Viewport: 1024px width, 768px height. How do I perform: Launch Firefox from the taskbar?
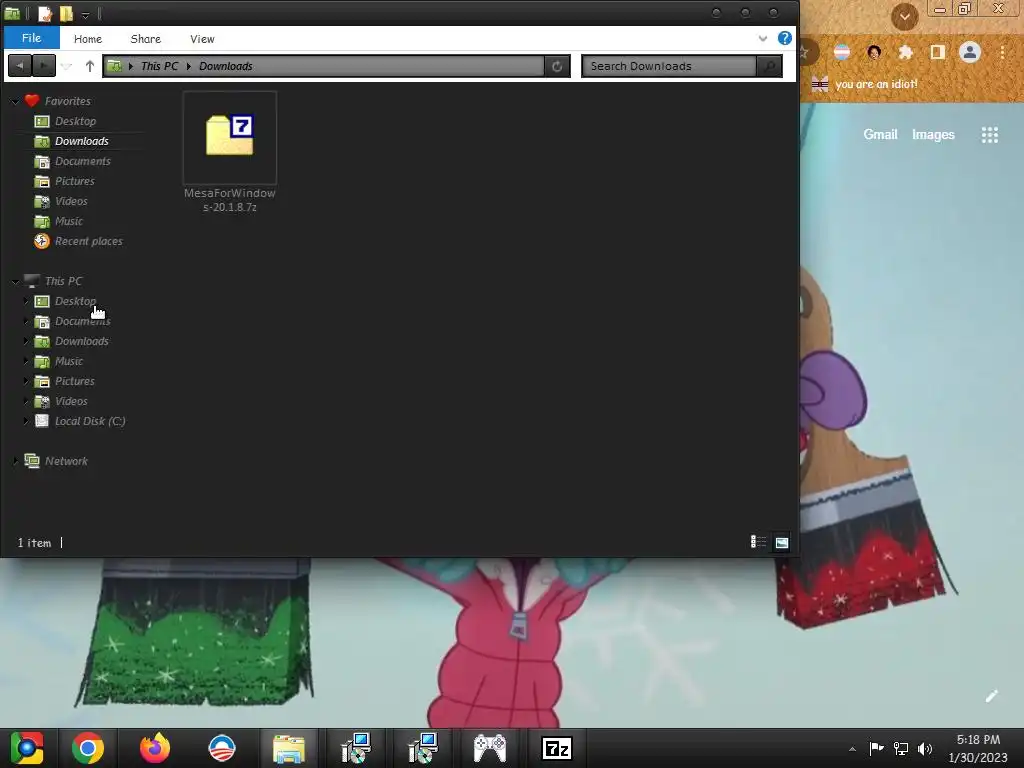(155, 748)
